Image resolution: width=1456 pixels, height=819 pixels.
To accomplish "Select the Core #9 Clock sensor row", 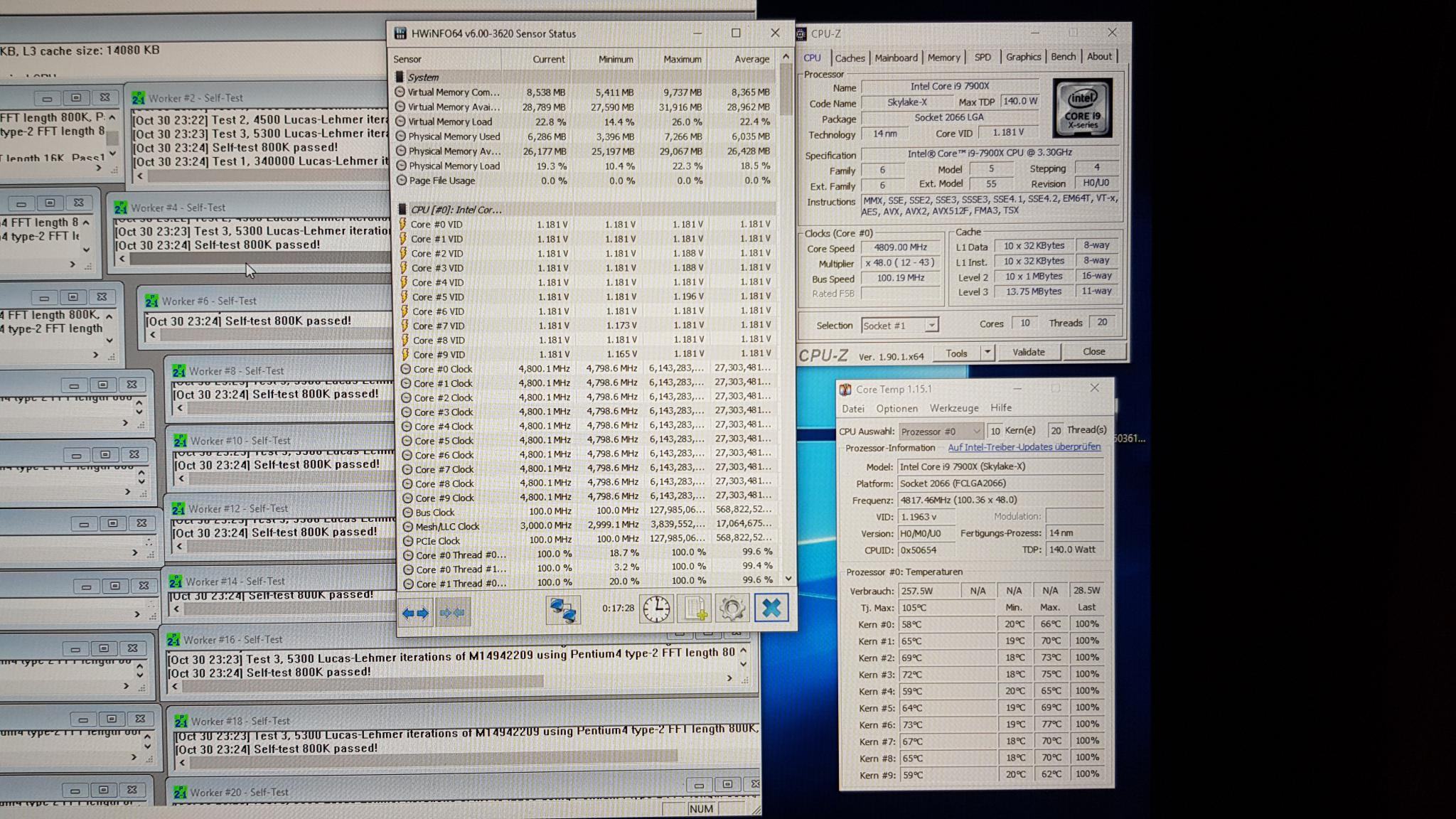I will (x=587, y=498).
